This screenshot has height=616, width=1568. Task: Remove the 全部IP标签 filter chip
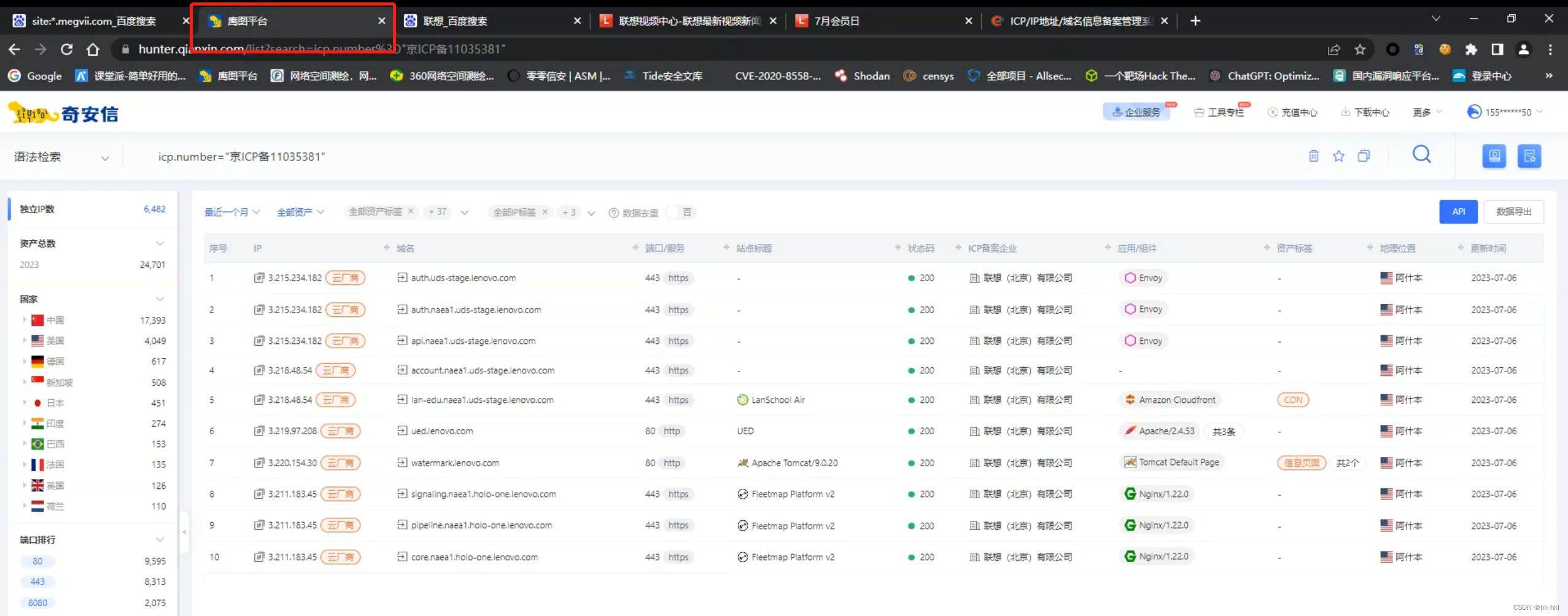[545, 212]
